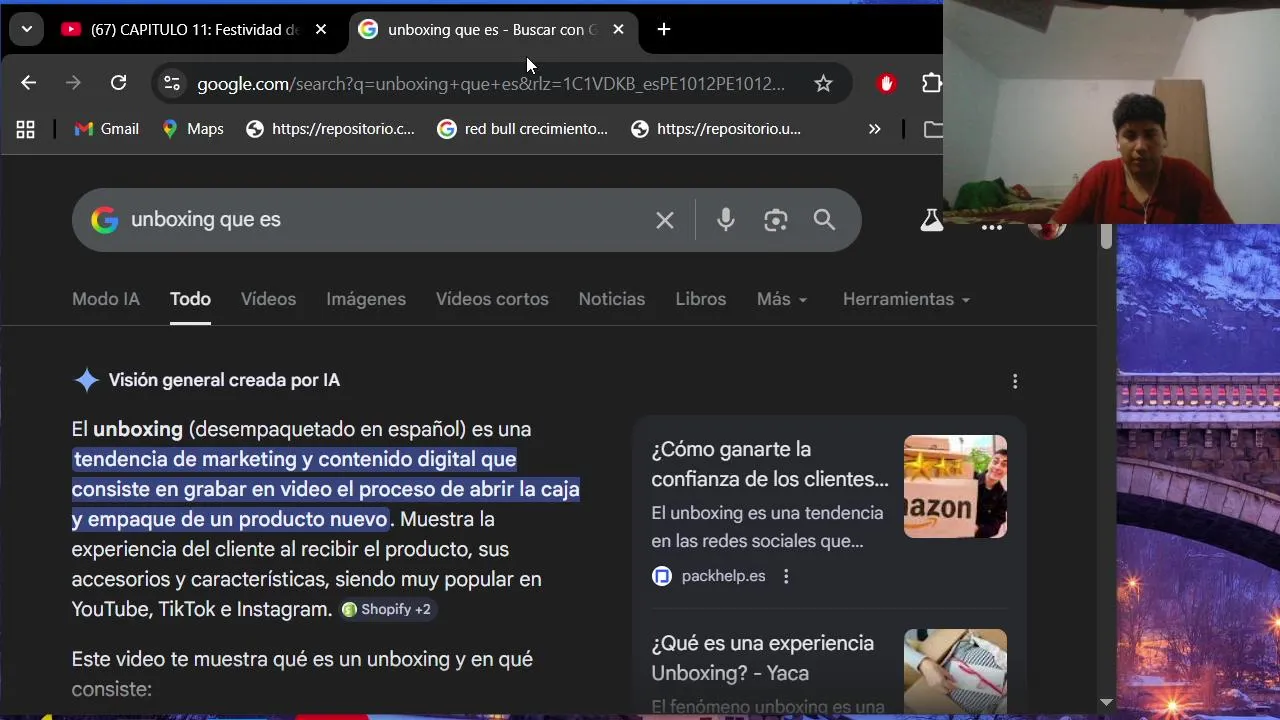Click the webcam video overlay
Viewport: 1280px width, 720px height.
click(x=1111, y=112)
